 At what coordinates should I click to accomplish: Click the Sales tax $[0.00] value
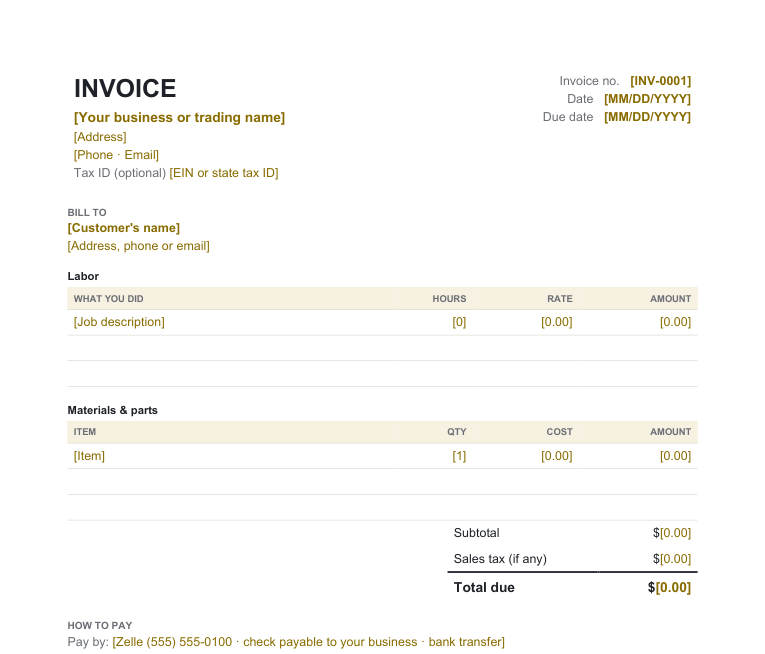point(672,559)
